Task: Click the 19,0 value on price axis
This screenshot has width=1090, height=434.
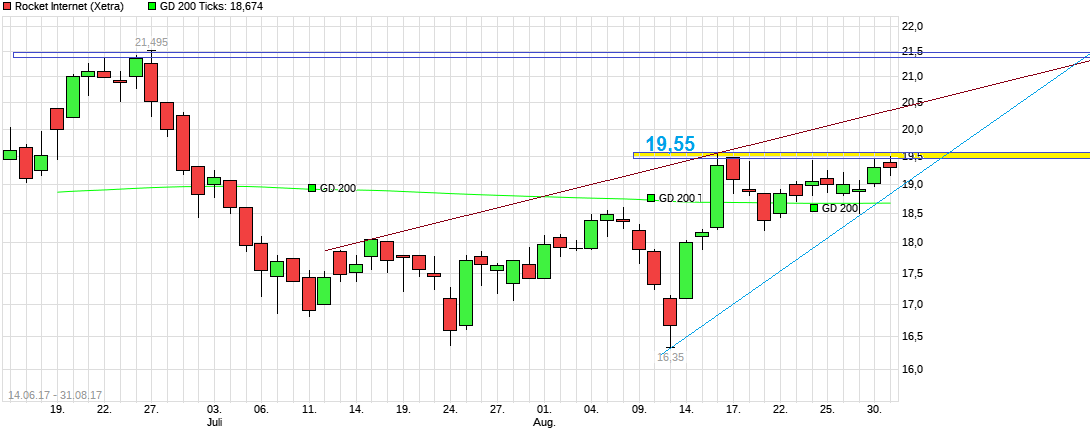Action: point(911,184)
